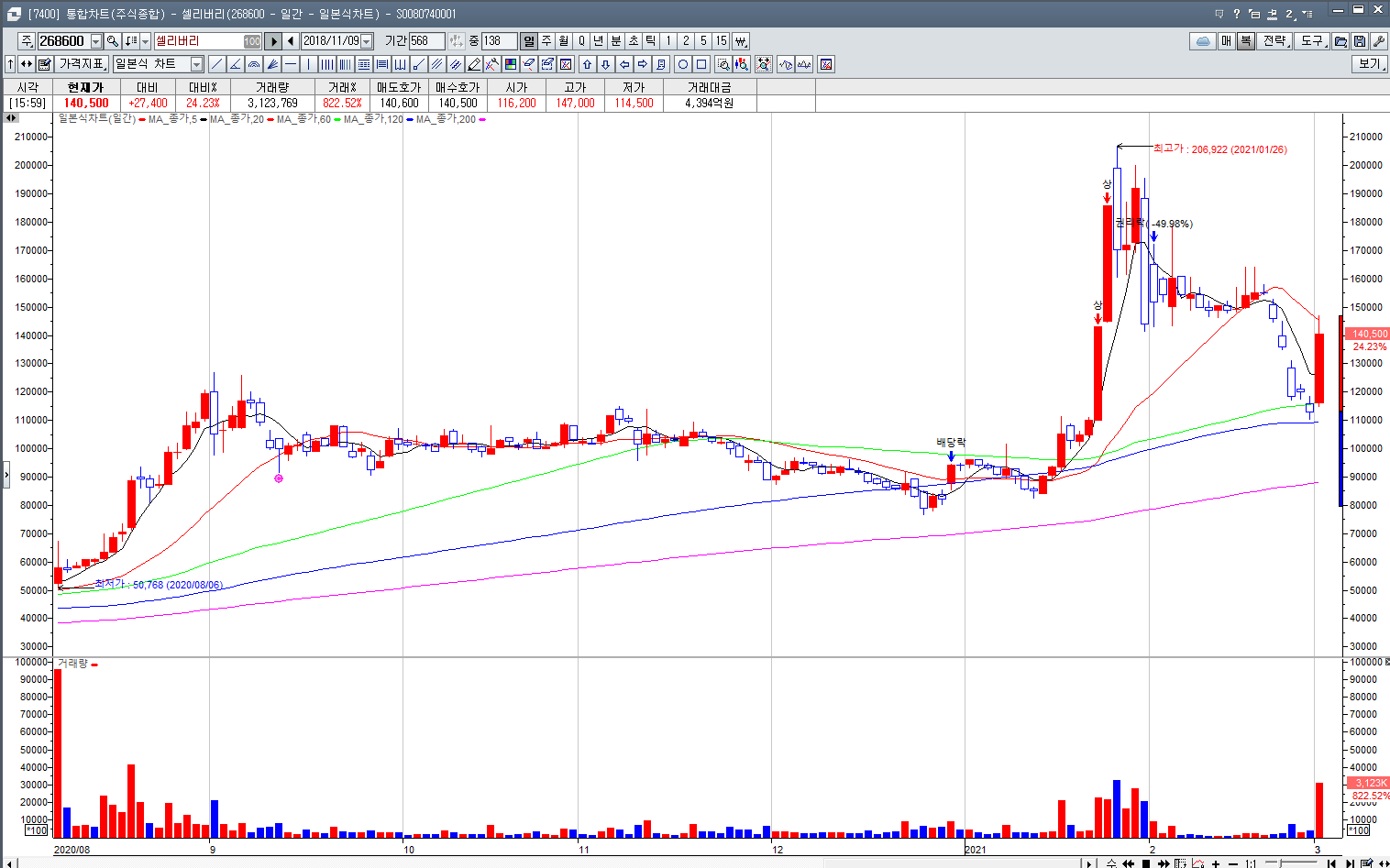This screenshot has height=868, width=1390.
Task: Switch to monthly (월) period
Action: pyautogui.click(x=564, y=41)
